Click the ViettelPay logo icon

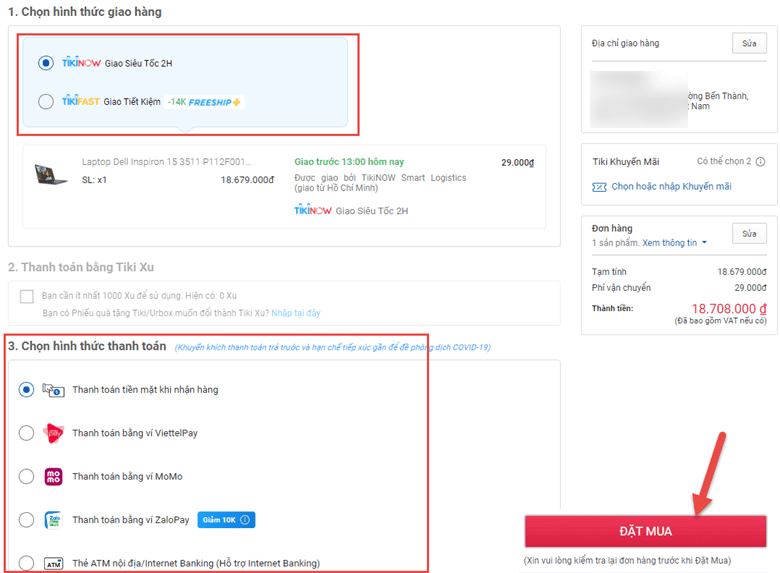[x=53, y=433]
